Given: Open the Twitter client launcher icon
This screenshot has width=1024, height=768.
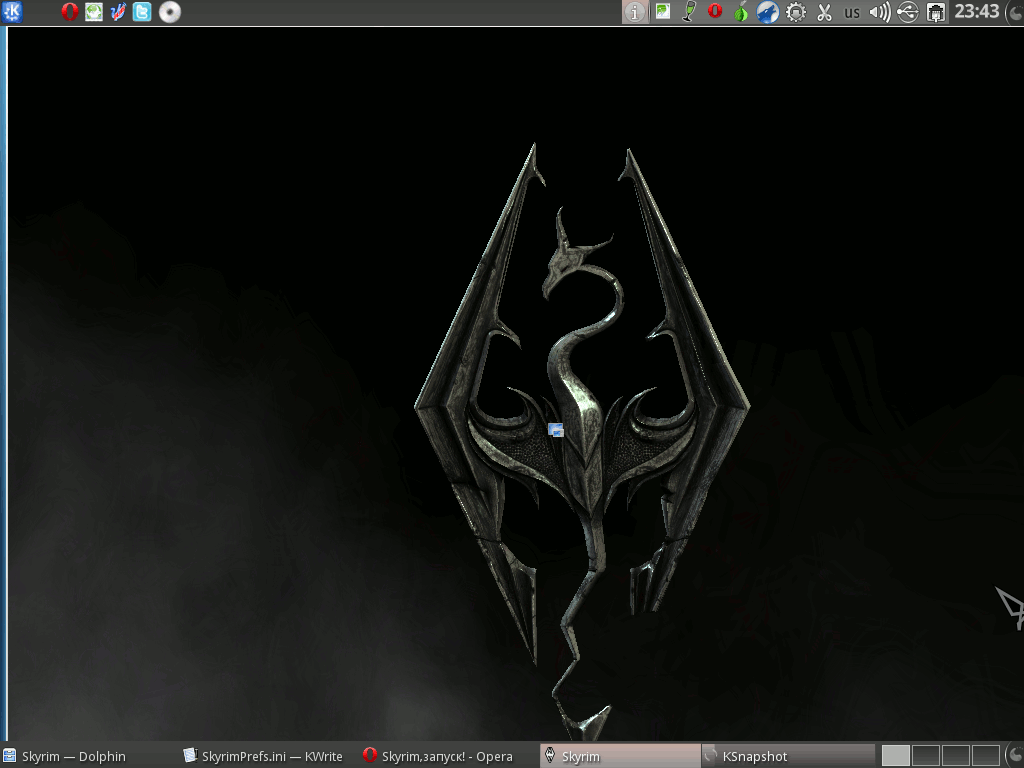Looking at the screenshot, I should point(142,12).
